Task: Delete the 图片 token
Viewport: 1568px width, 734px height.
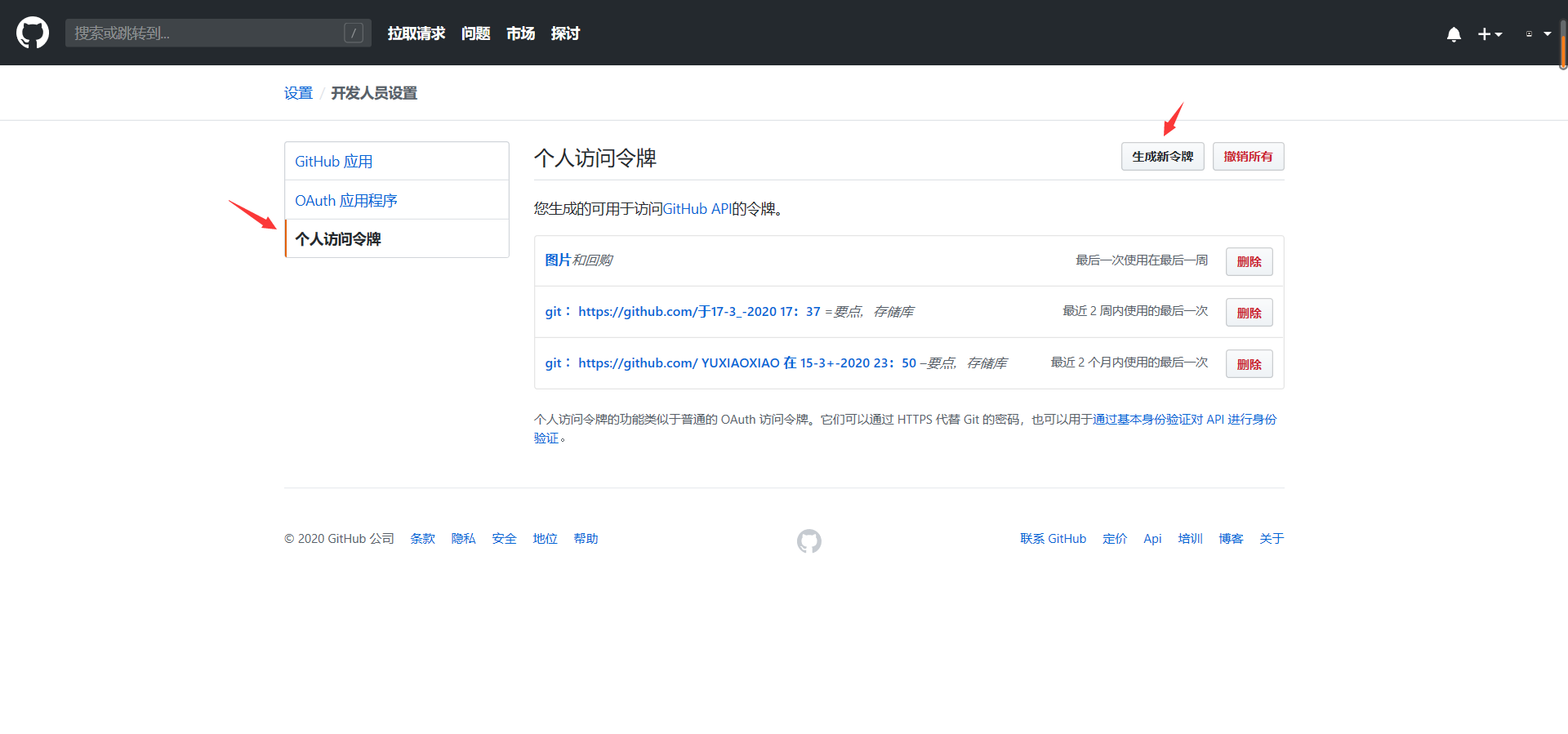Action: click(x=1249, y=261)
